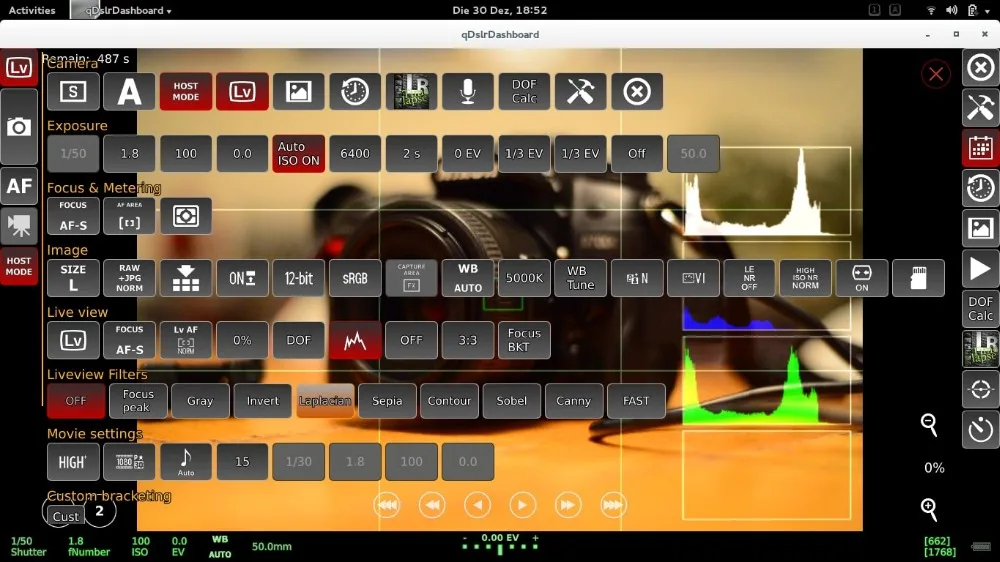The image size is (1000, 562).
Task: Select the OFF liveview filter
Action: click(x=76, y=401)
